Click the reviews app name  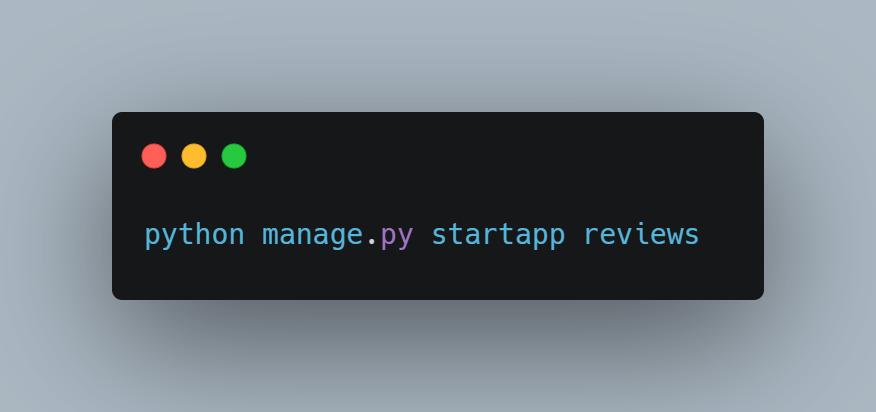coord(641,234)
